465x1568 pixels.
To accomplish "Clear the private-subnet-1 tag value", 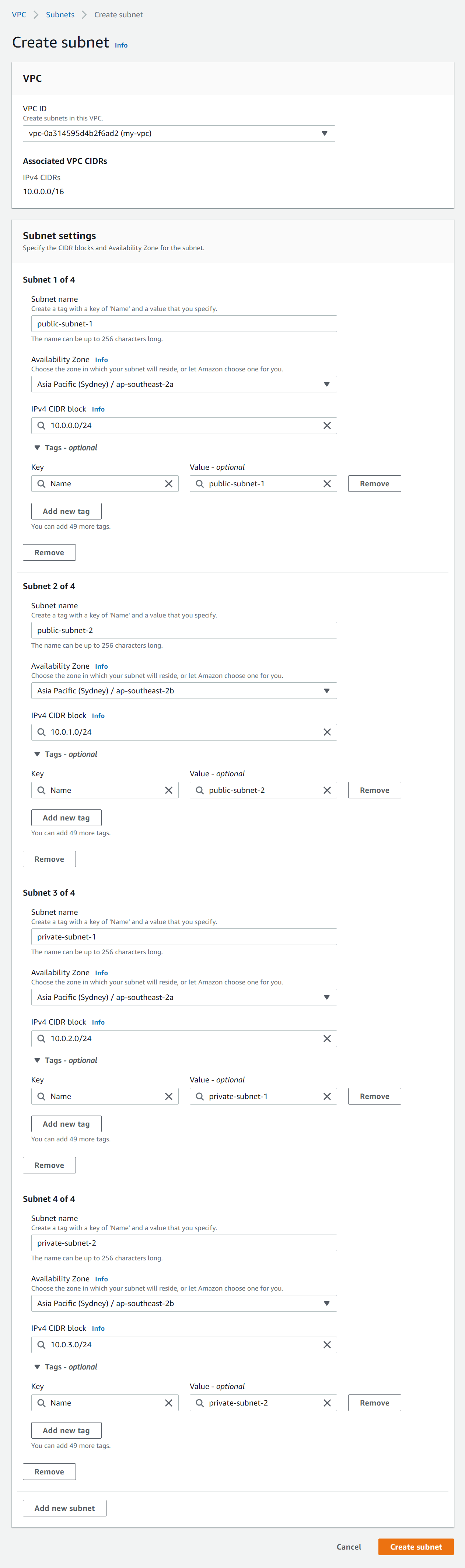I will click(327, 1096).
